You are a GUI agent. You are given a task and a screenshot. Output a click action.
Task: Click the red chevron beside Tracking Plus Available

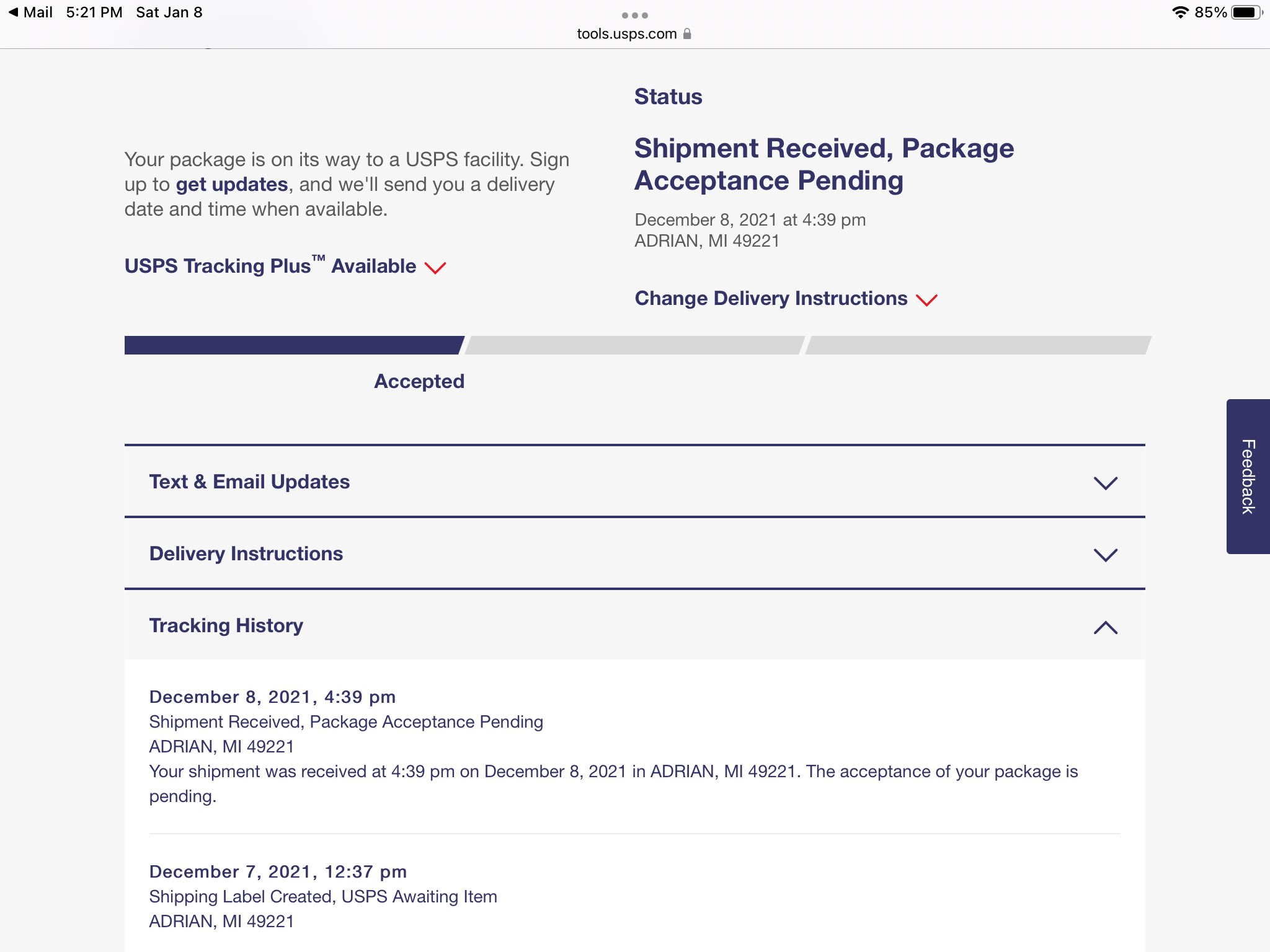click(435, 268)
